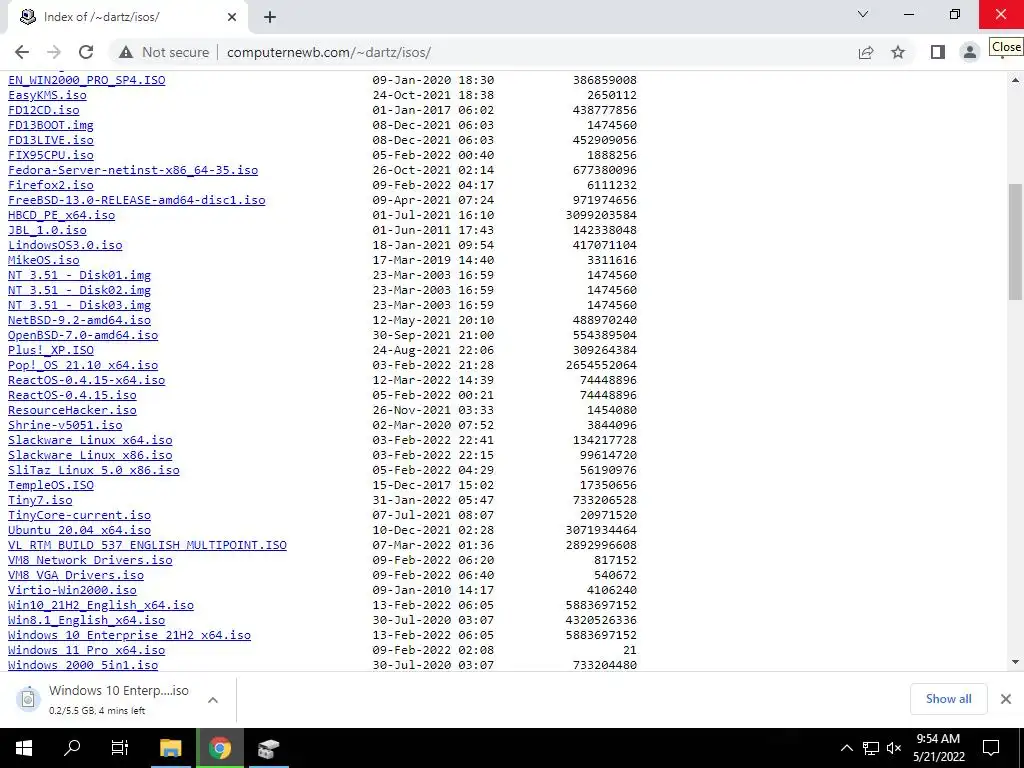The height and width of the screenshot is (768, 1024).
Task: Open the Windows 2000 5in1.iso link
Action: click(83, 665)
